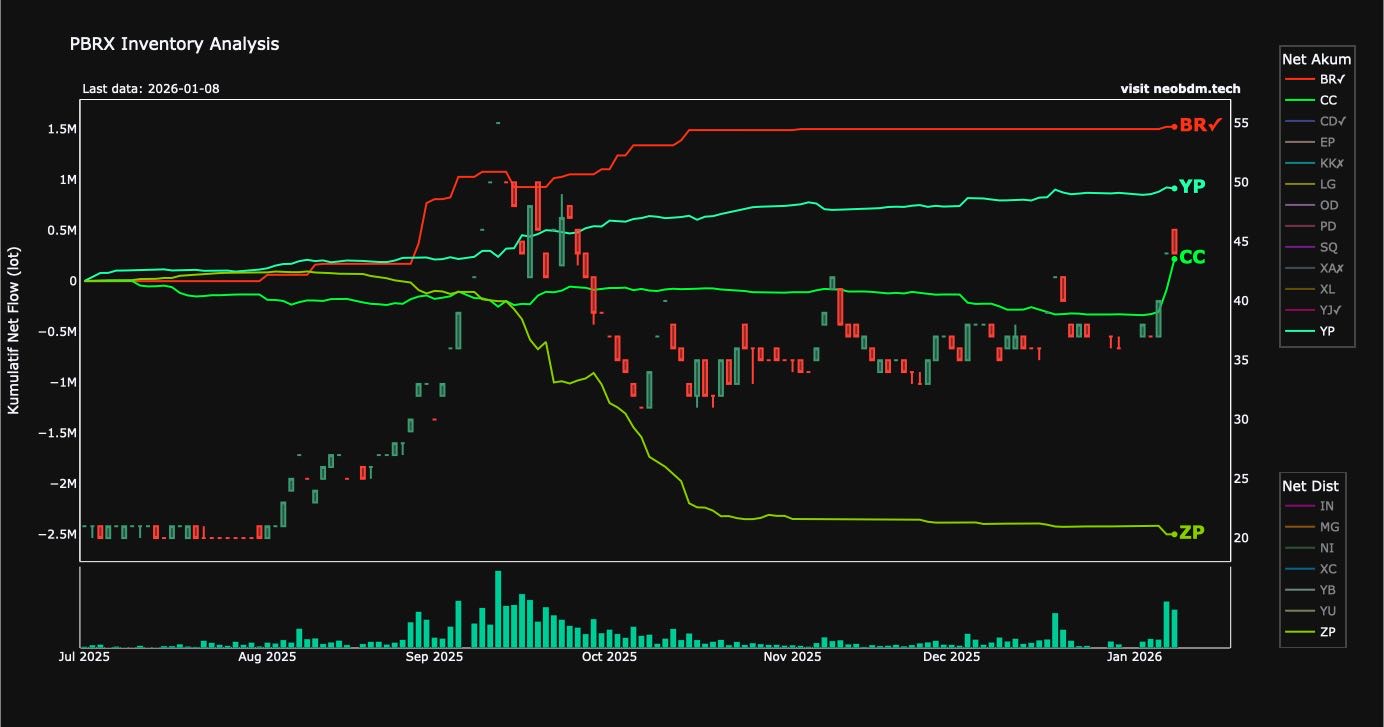This screenshot has width=1384, height=727.
Task: Click the '40' price axis tick
Action: (x=1241, y=300)
